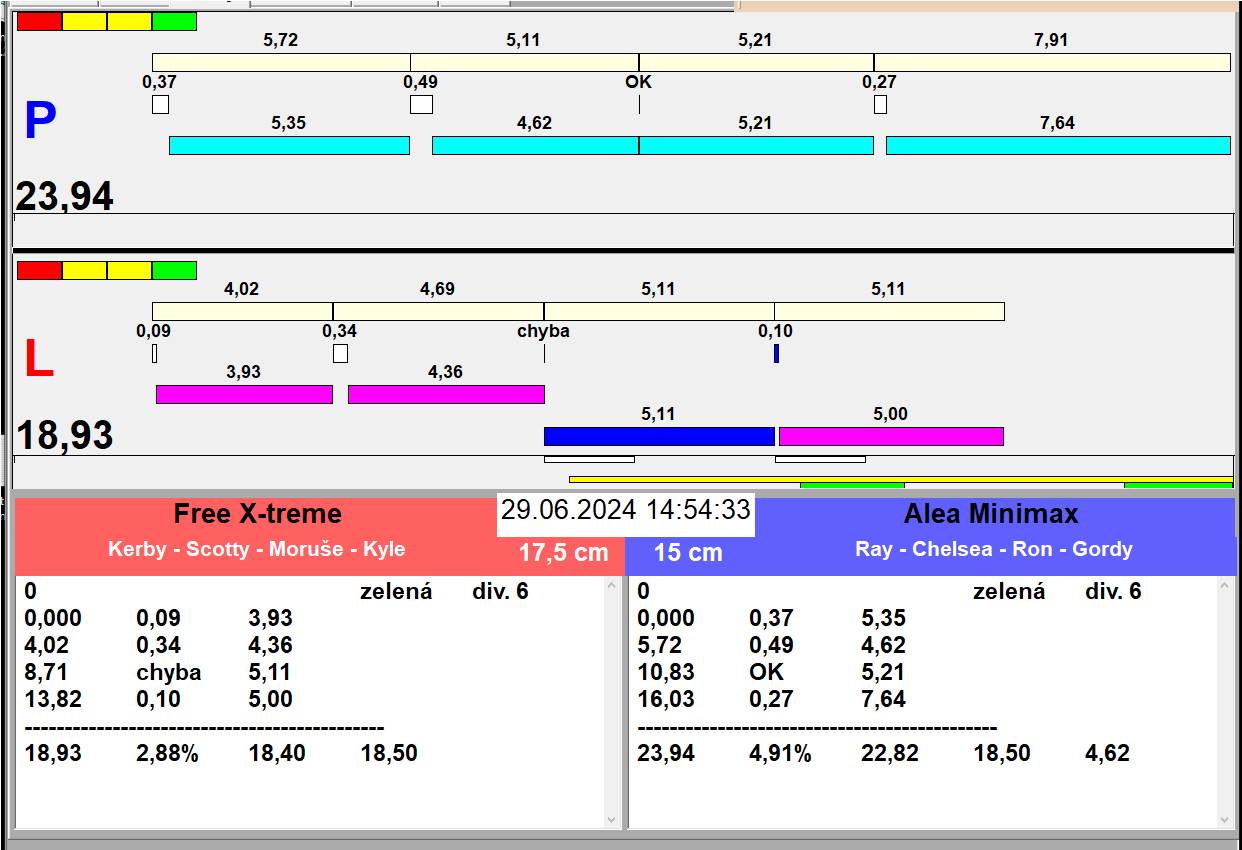This screenshot has width=1242, height=850.
Task: Click the Alea Minimax team name header
Action: pos(990,514)
